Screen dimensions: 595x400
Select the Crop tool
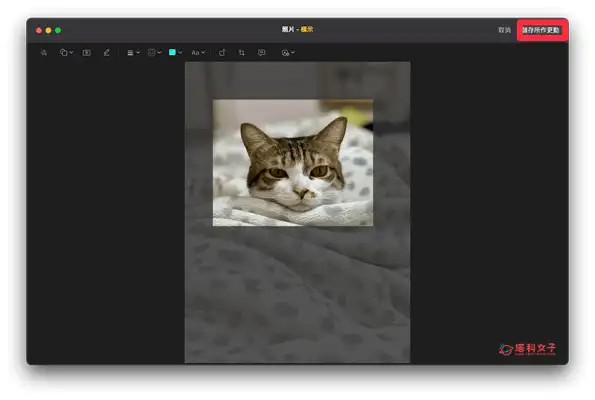(242, 53)
